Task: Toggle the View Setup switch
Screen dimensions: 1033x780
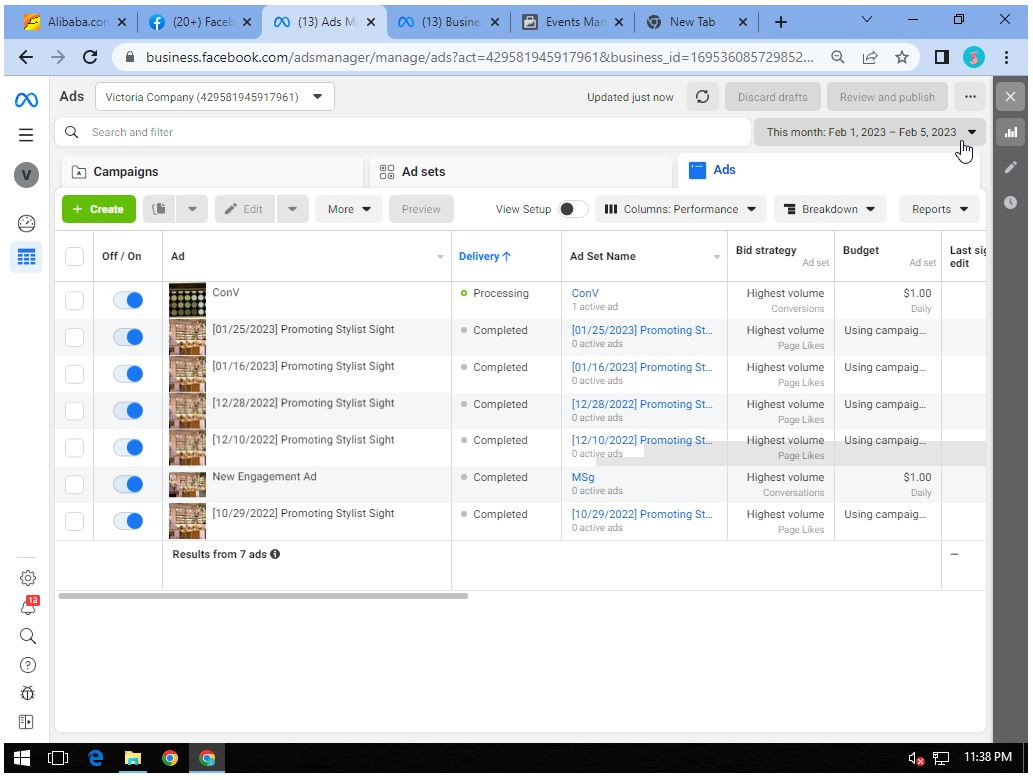Action: pos(572,209)
